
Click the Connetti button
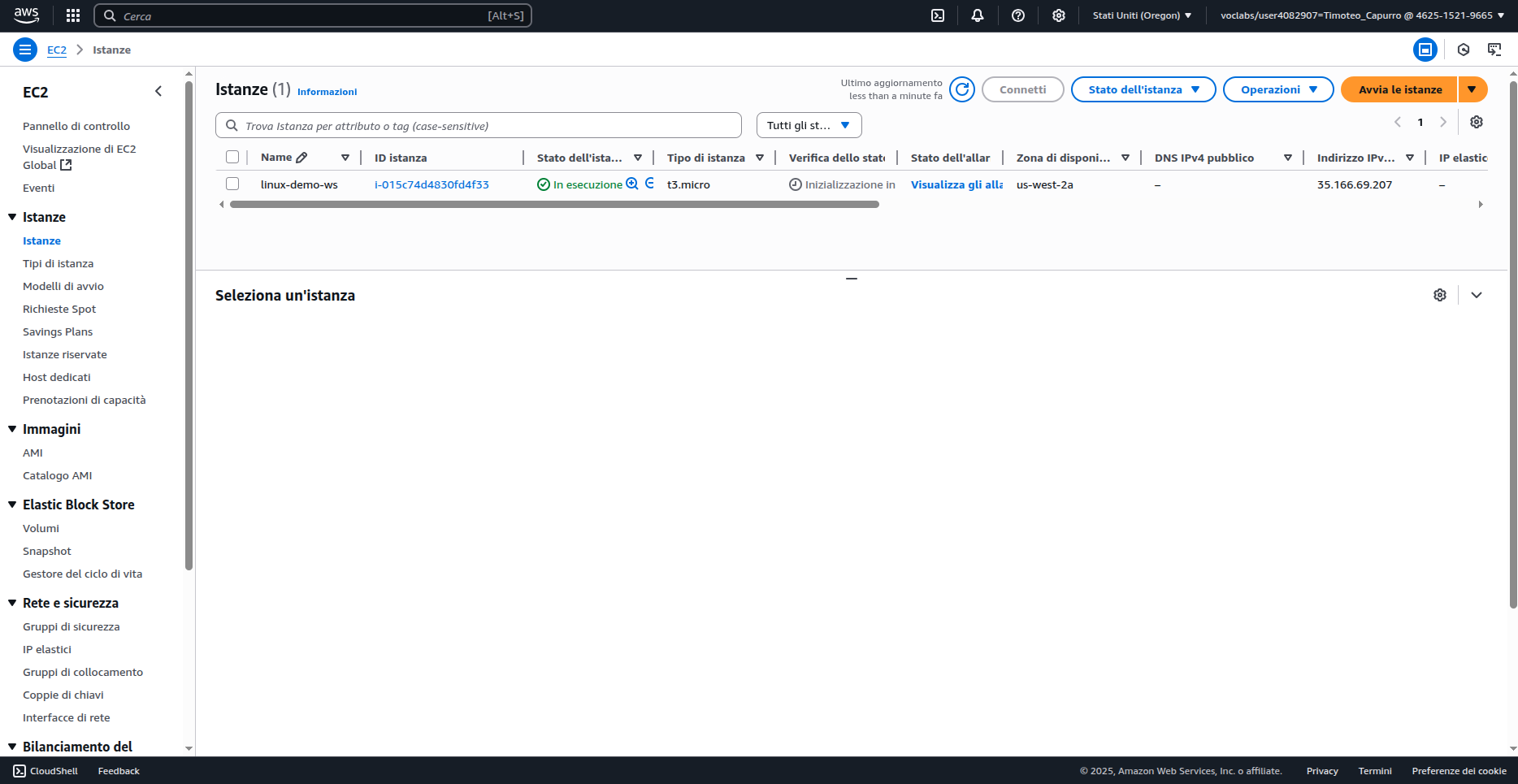click(x=1022, y=89)
